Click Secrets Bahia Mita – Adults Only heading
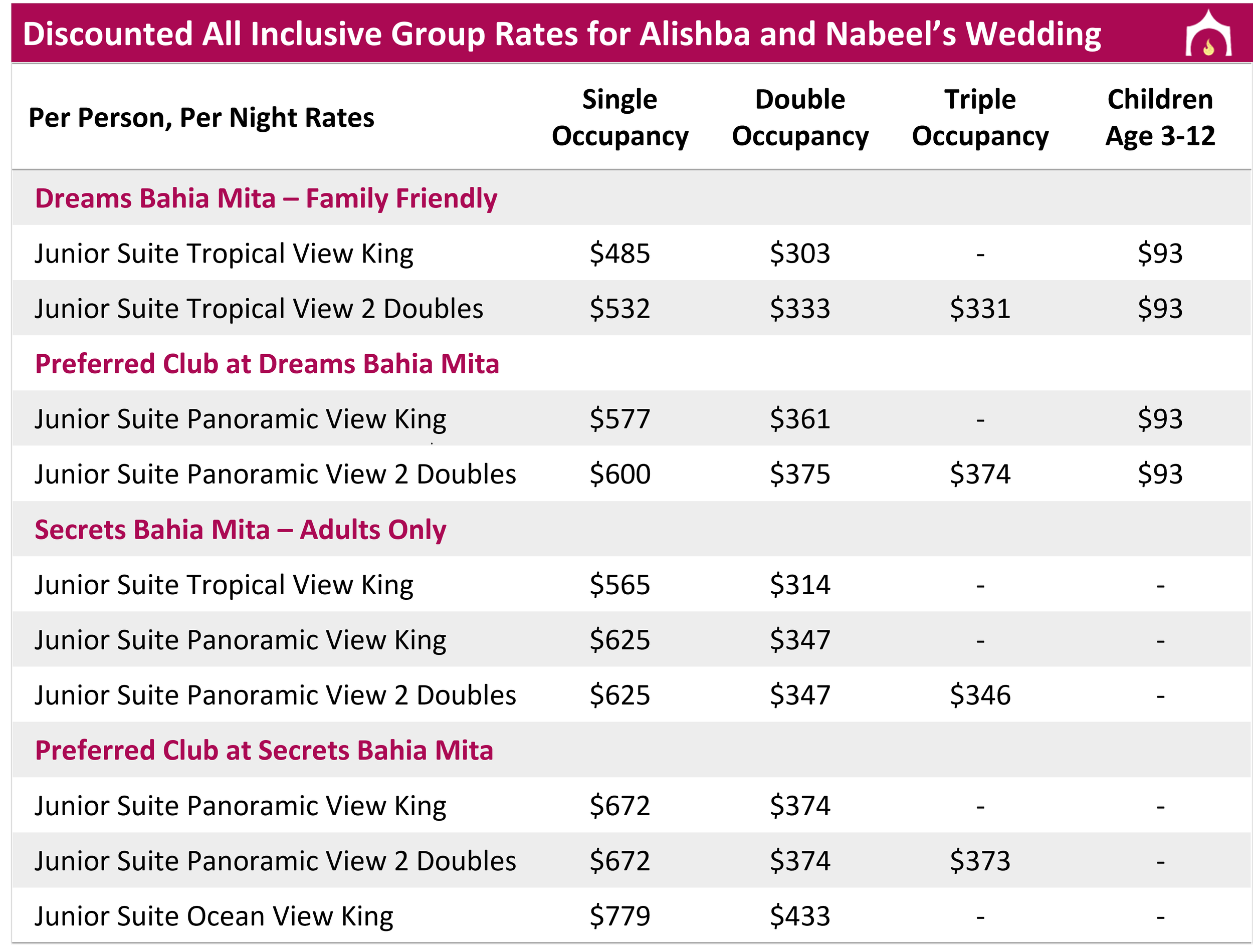Screen dimensions: 1253x952 click(240, 530)
